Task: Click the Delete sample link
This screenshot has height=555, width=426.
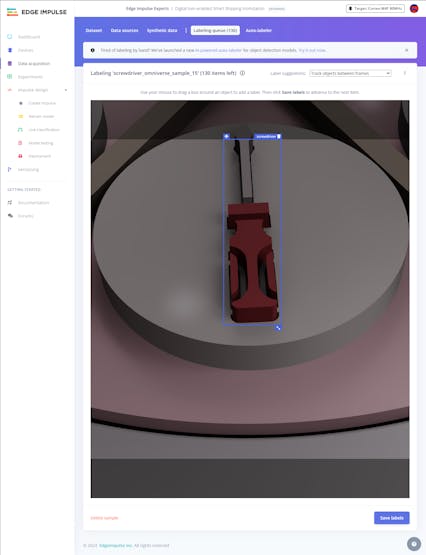Action: (104, 518)
